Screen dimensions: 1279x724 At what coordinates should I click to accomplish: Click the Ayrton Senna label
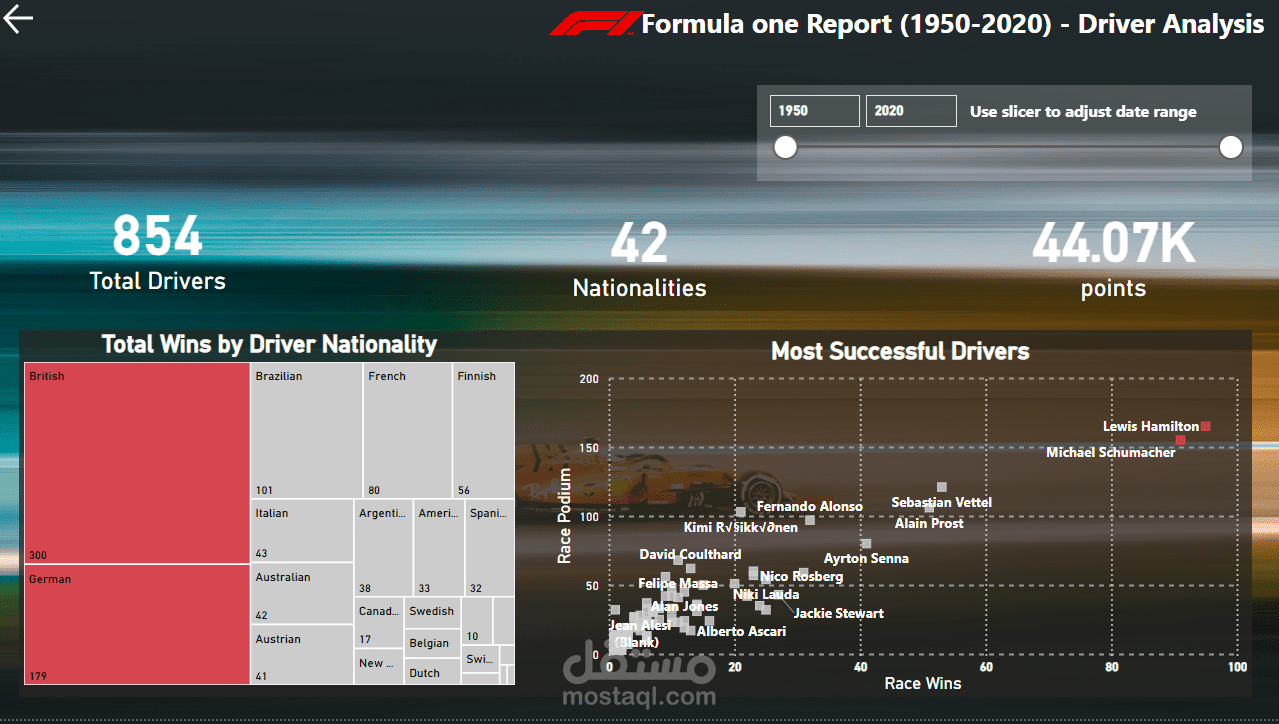(x=866, y=558)
